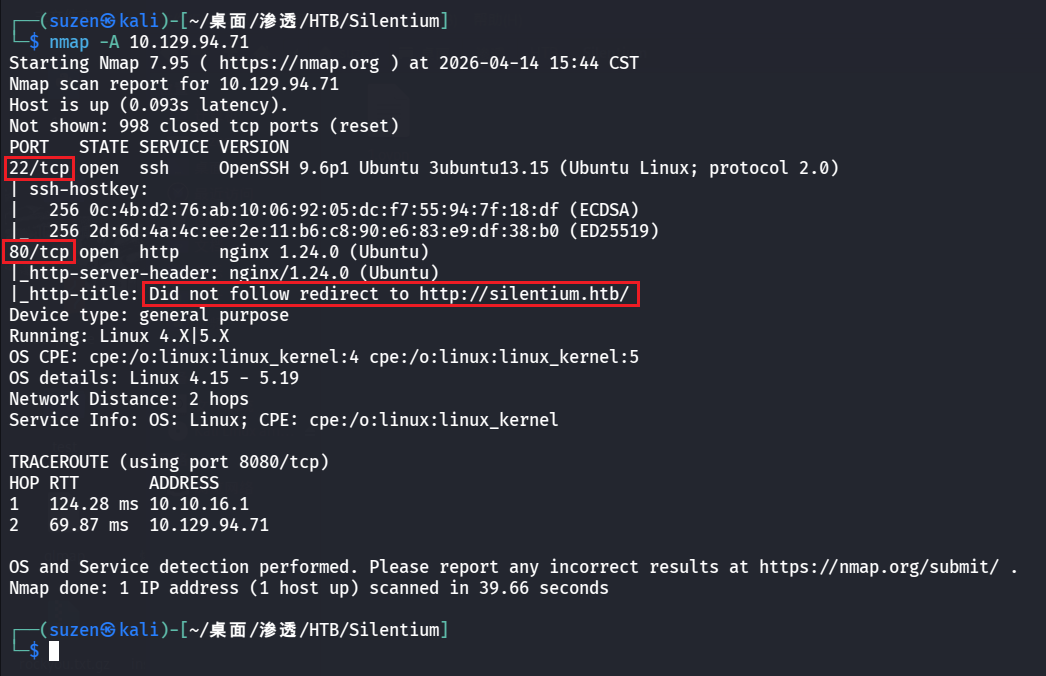Open the https://nmap.org/submit/ link
Viewport: 1046px width, 676px height.
[x=879, y=567]
